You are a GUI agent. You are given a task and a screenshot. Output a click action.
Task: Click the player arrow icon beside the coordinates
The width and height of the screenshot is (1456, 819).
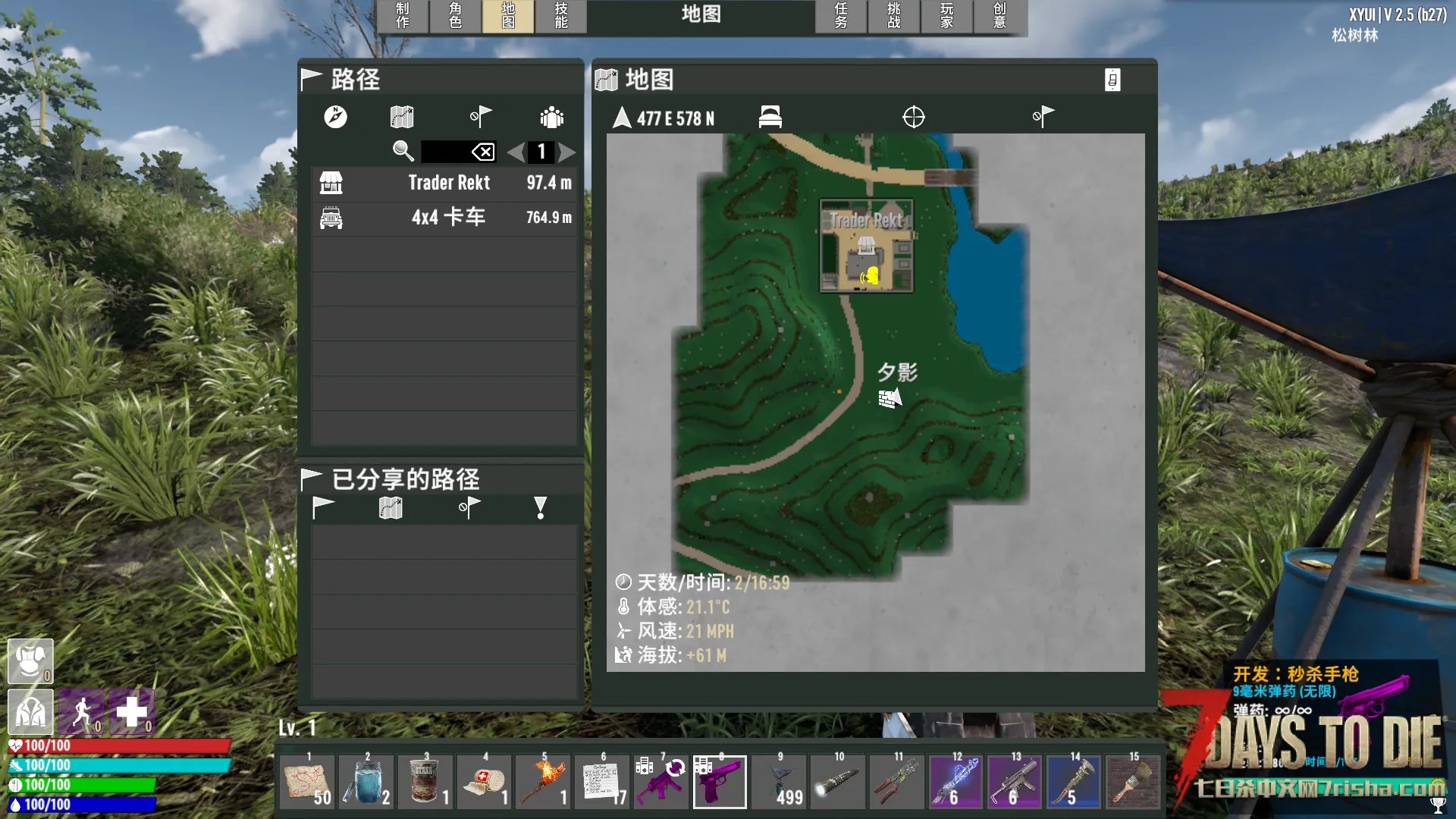click(x=622, y=118)
